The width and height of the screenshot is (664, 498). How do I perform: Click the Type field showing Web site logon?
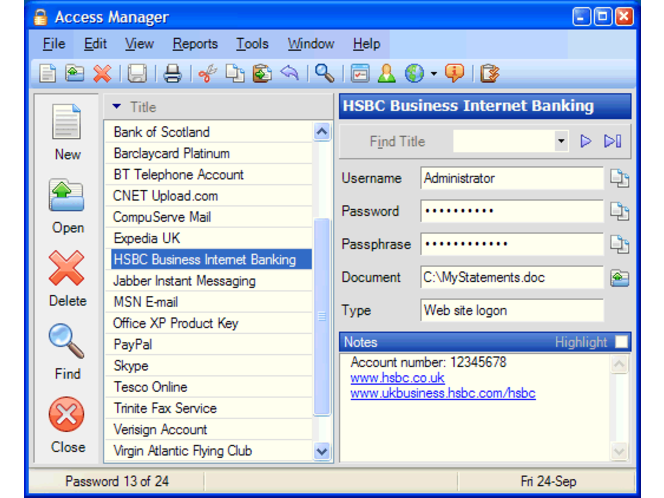click(512, 310)
